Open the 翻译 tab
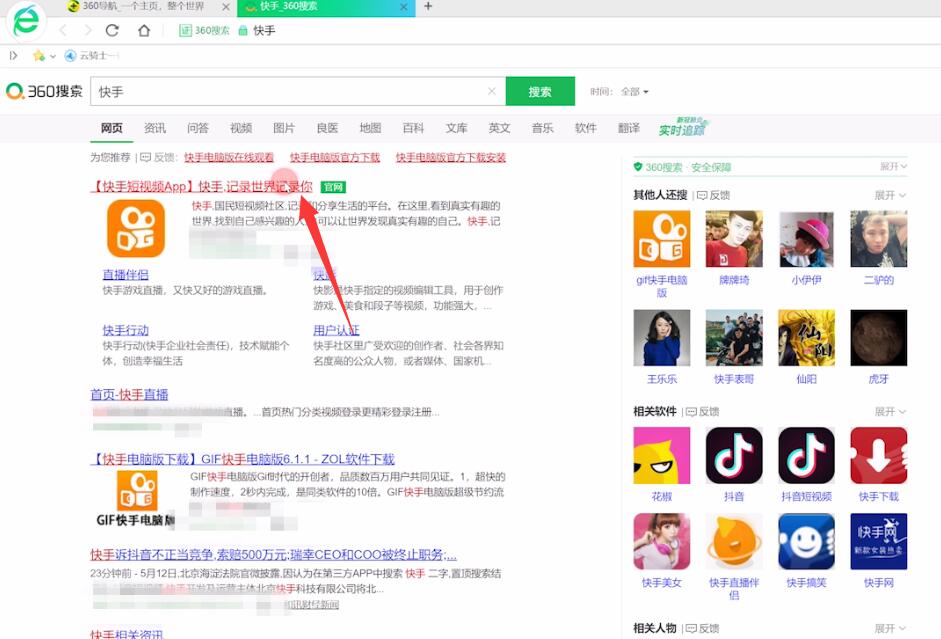Viewport: 941px width, 639px height. click(x=629, y=128)
